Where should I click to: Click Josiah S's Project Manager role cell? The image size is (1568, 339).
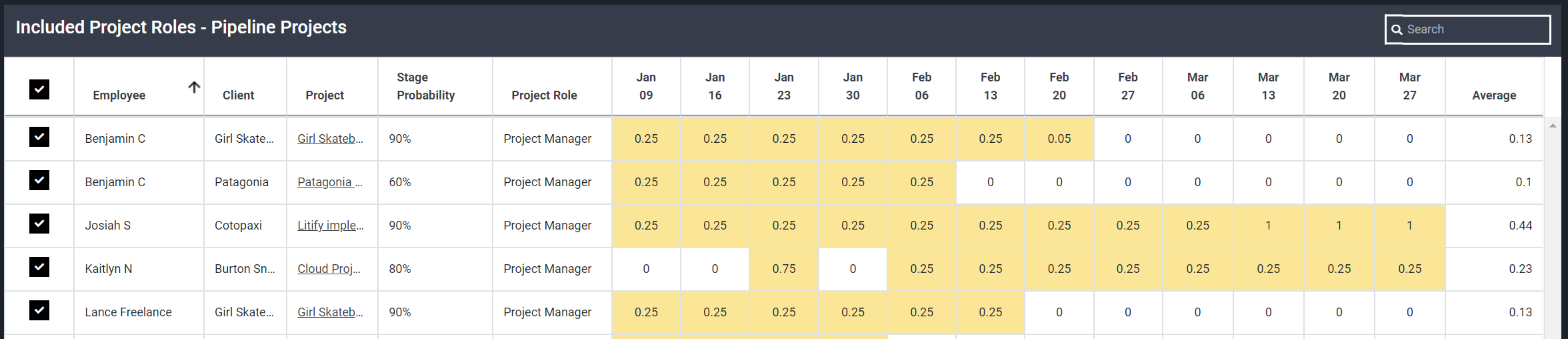click(x=552, y=226)
